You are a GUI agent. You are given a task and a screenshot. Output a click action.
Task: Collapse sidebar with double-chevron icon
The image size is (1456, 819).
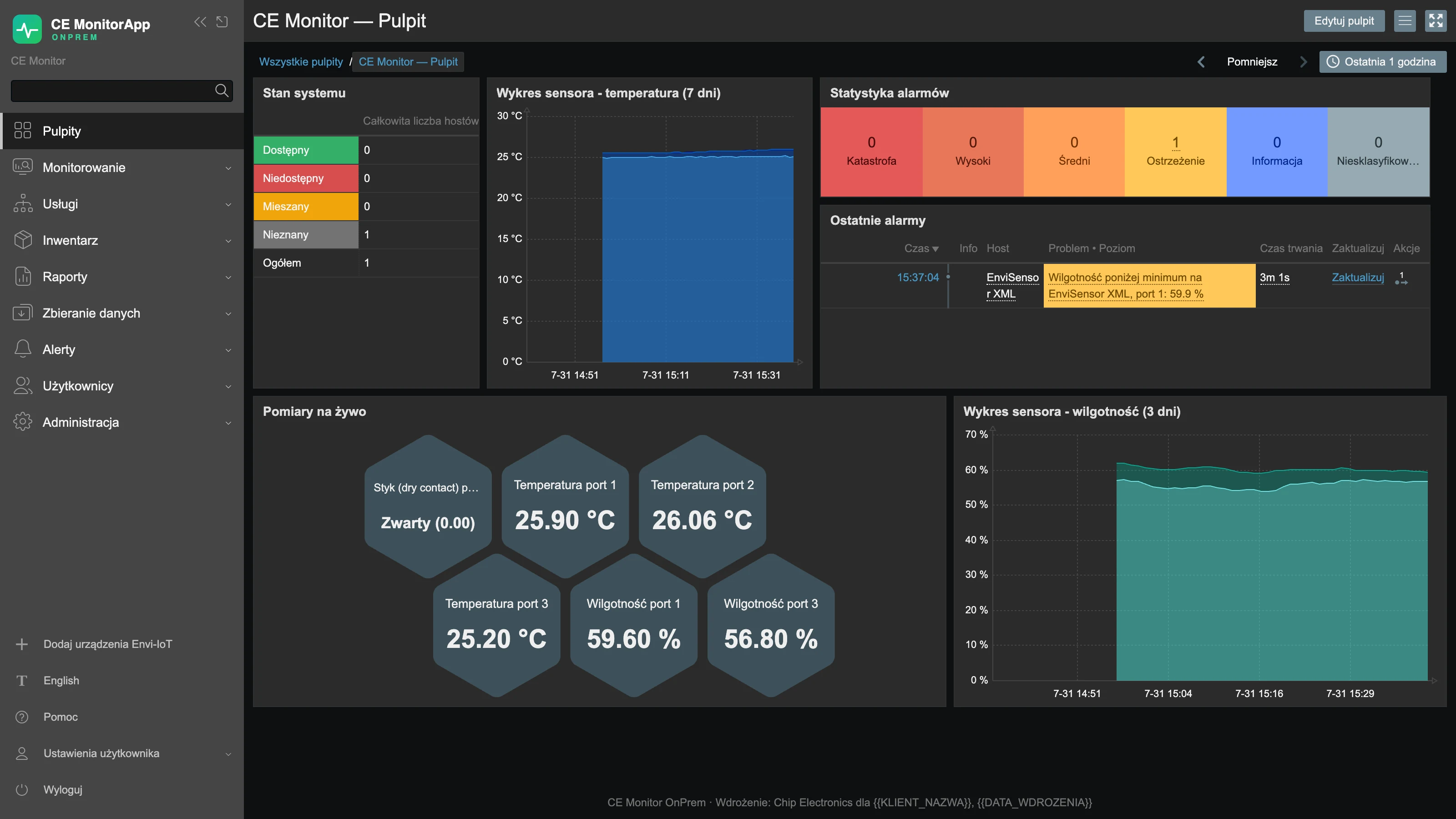(200, 22)
